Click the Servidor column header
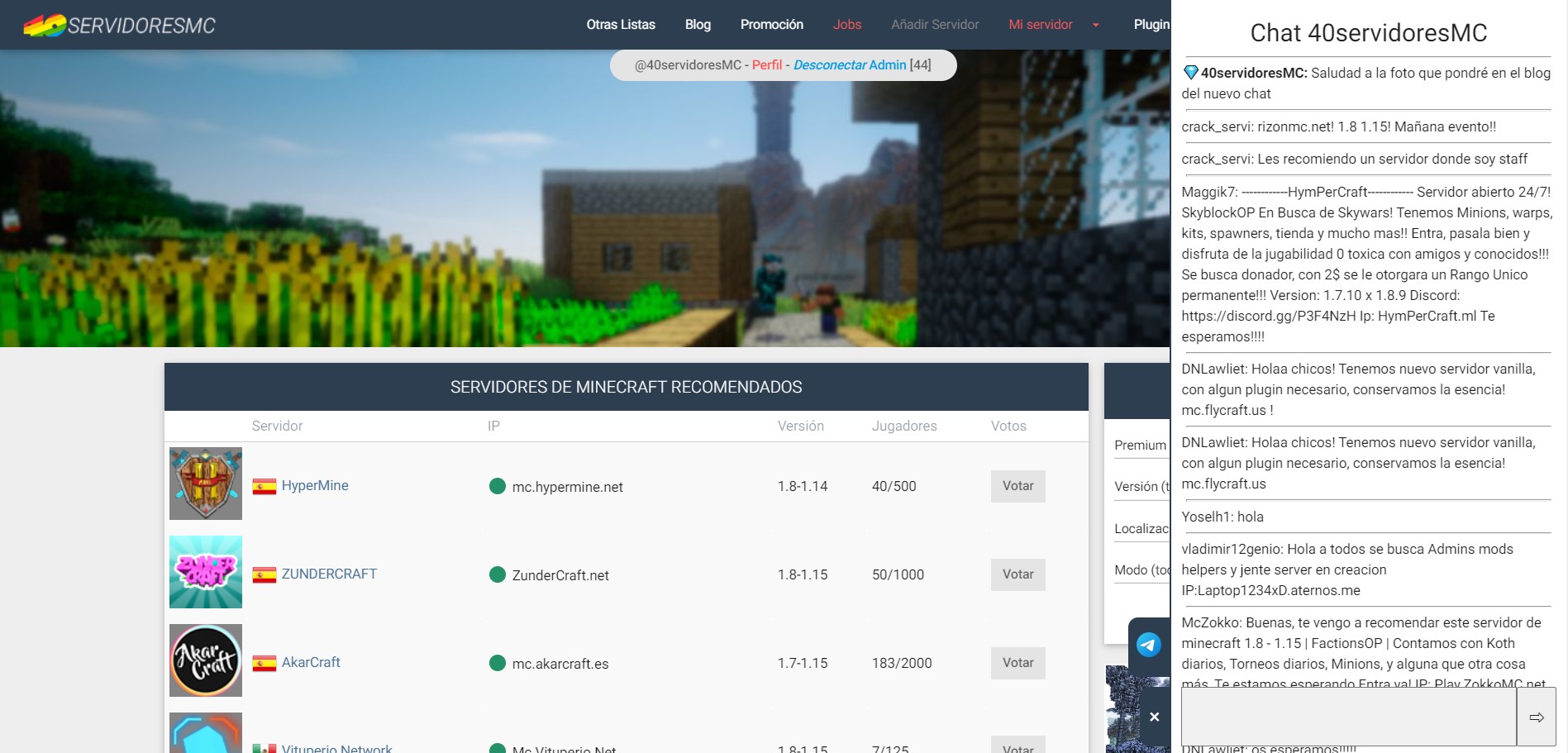 (277, 426)
